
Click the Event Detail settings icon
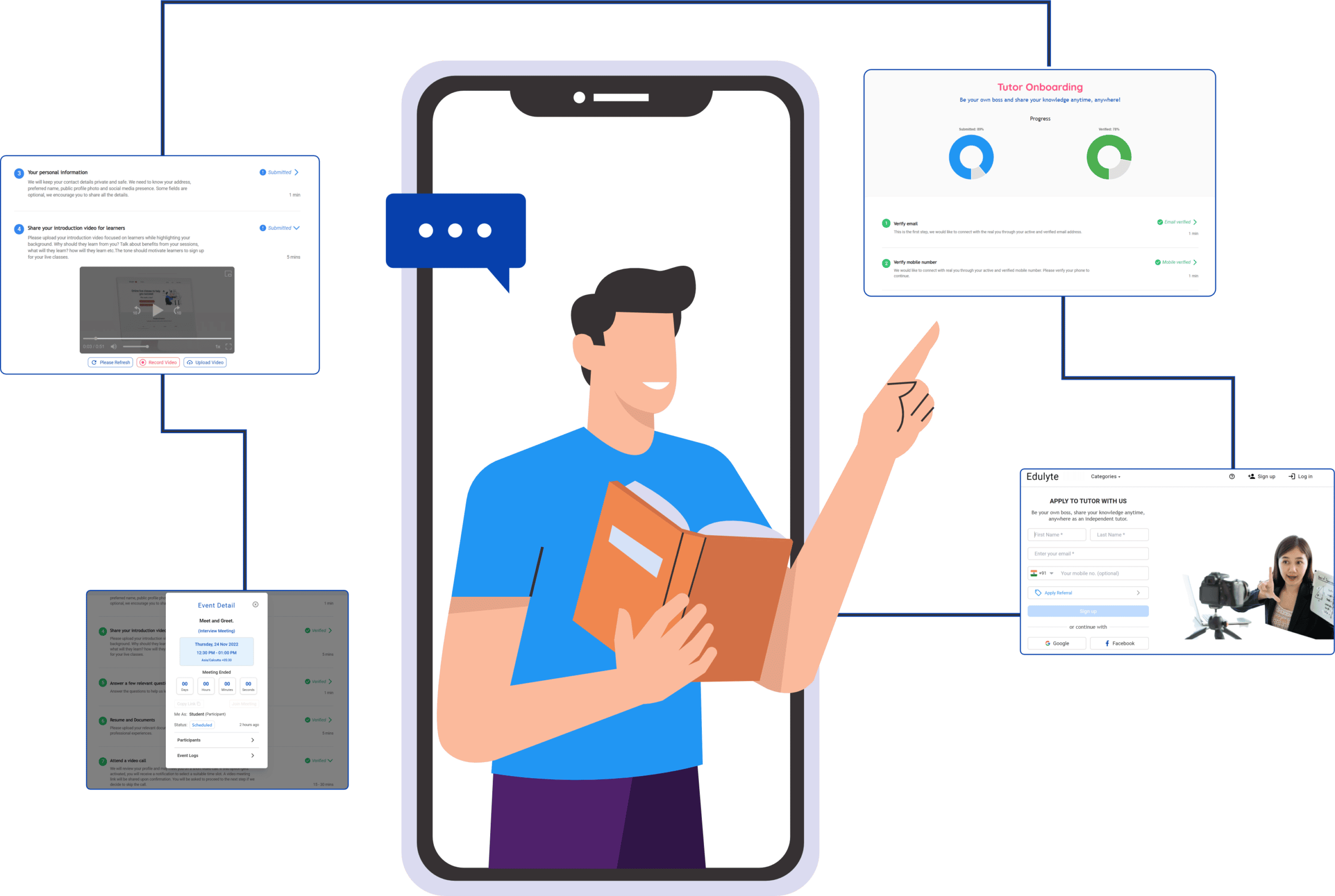pyautogui.click(x=256, y=604)
